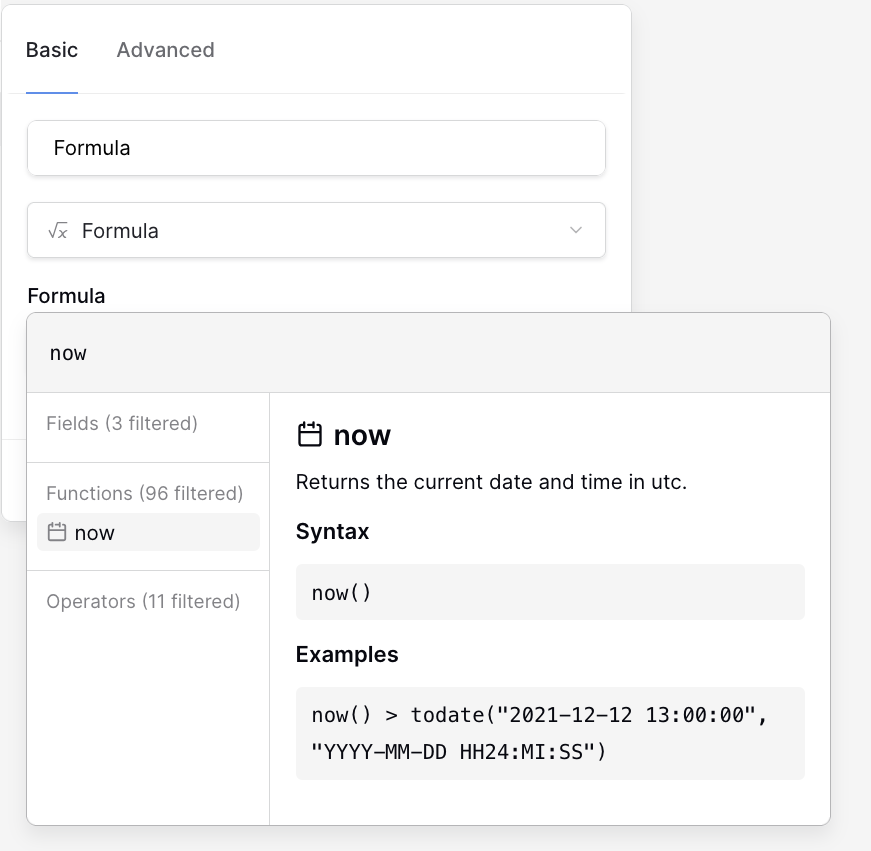
Task: Expand the Functions (96 filtered) section
Action: click(145, 493)
